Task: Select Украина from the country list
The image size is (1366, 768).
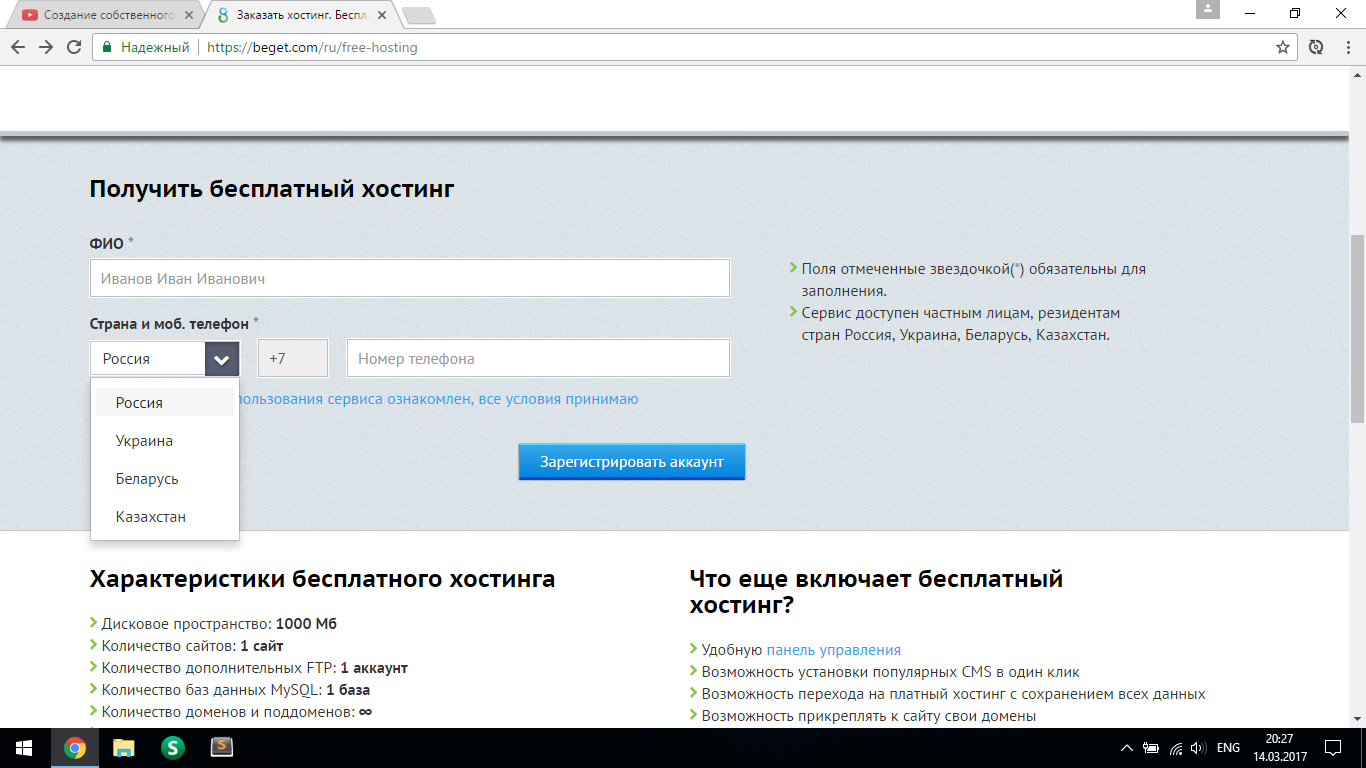Action: pyautogui.click(x=144, y=441)
